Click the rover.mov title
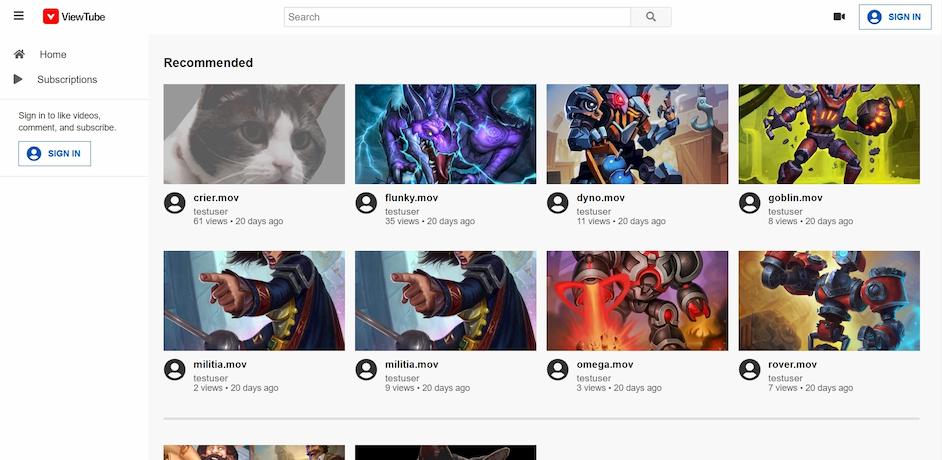The height and width of the screenshot is (460, 942). pos(792,365)
